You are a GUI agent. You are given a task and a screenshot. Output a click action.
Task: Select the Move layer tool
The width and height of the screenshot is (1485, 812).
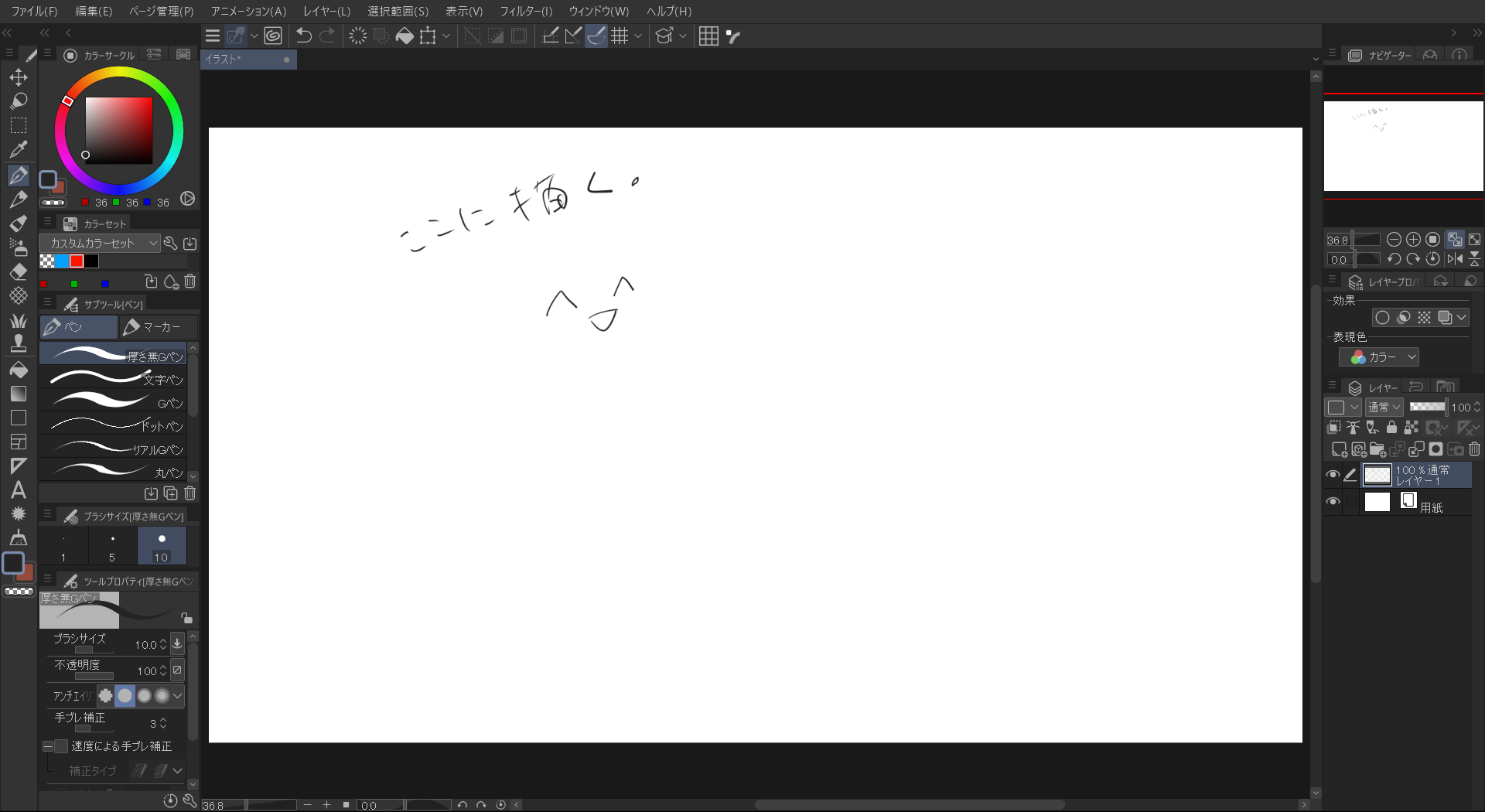coord(19,77)
